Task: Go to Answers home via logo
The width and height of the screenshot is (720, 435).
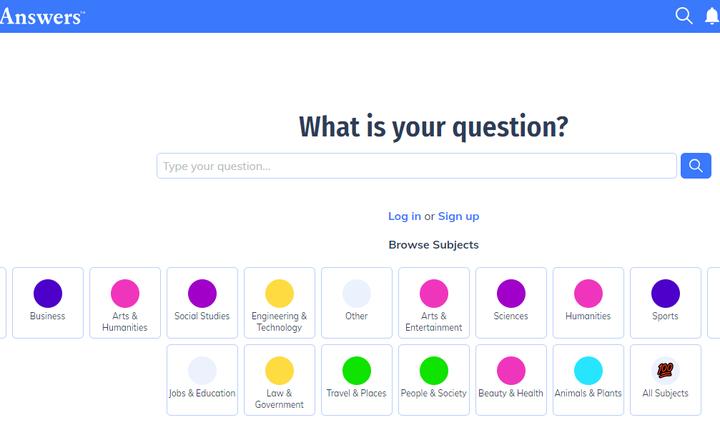Action: [42, 16]
